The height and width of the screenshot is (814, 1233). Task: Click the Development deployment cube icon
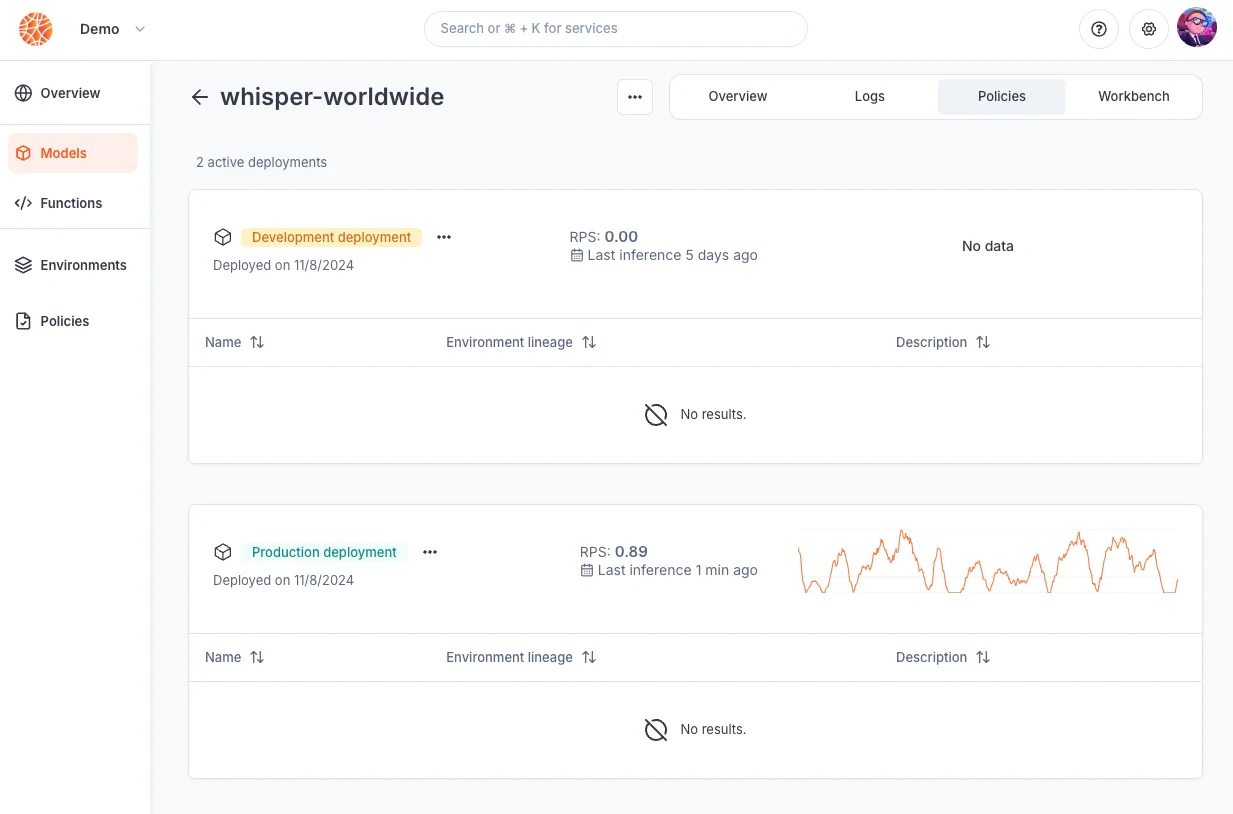(223, 237)
